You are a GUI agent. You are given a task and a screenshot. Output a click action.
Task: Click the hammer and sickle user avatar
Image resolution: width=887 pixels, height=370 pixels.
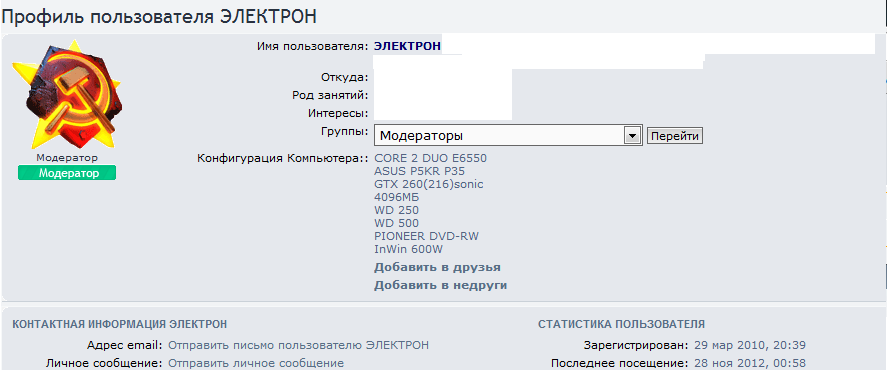click(x=67, y=94)
